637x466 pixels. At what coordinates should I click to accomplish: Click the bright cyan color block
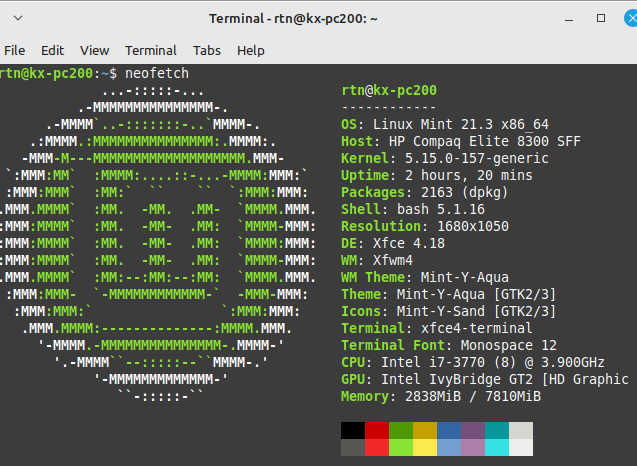pyautogui.click(x=496, y=447)
